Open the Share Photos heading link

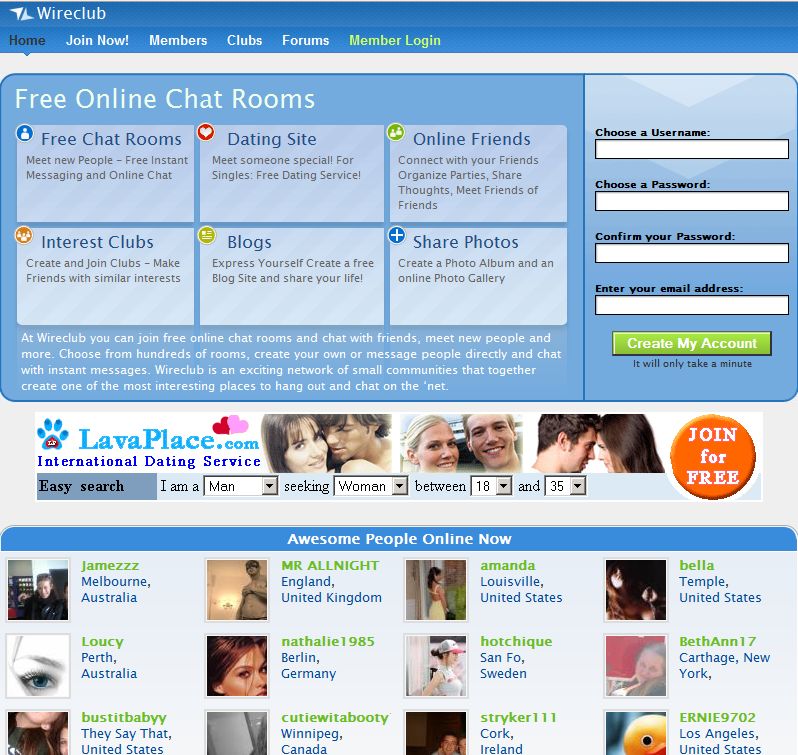point(466,242)
